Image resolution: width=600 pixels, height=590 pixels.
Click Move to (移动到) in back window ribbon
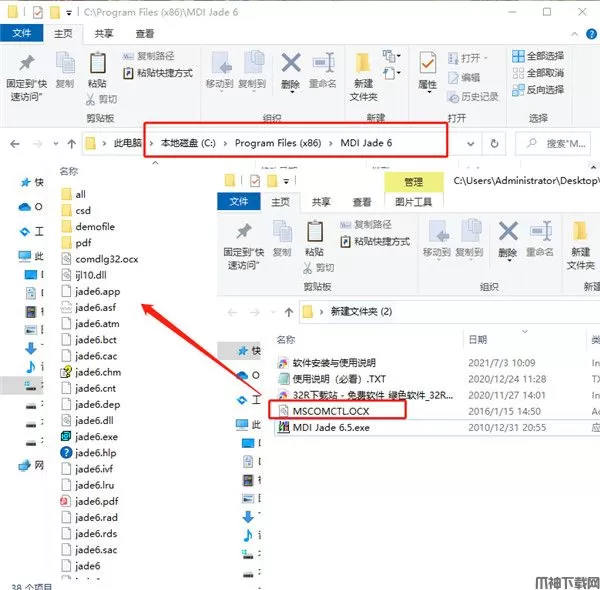220,70
